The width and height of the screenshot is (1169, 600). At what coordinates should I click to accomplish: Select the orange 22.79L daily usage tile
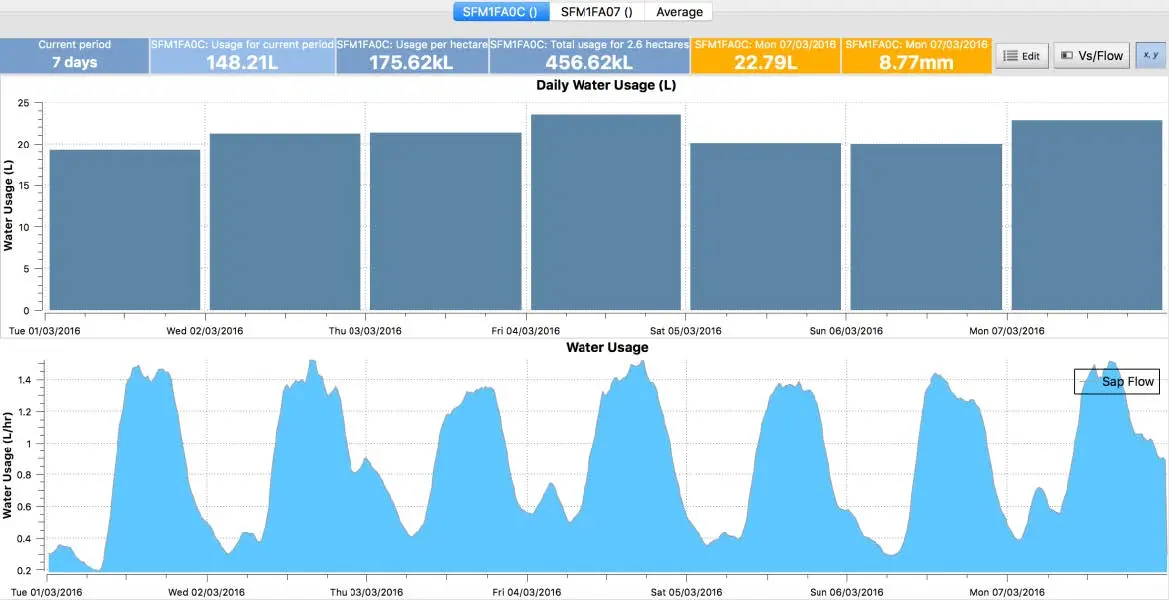(766, 55)
